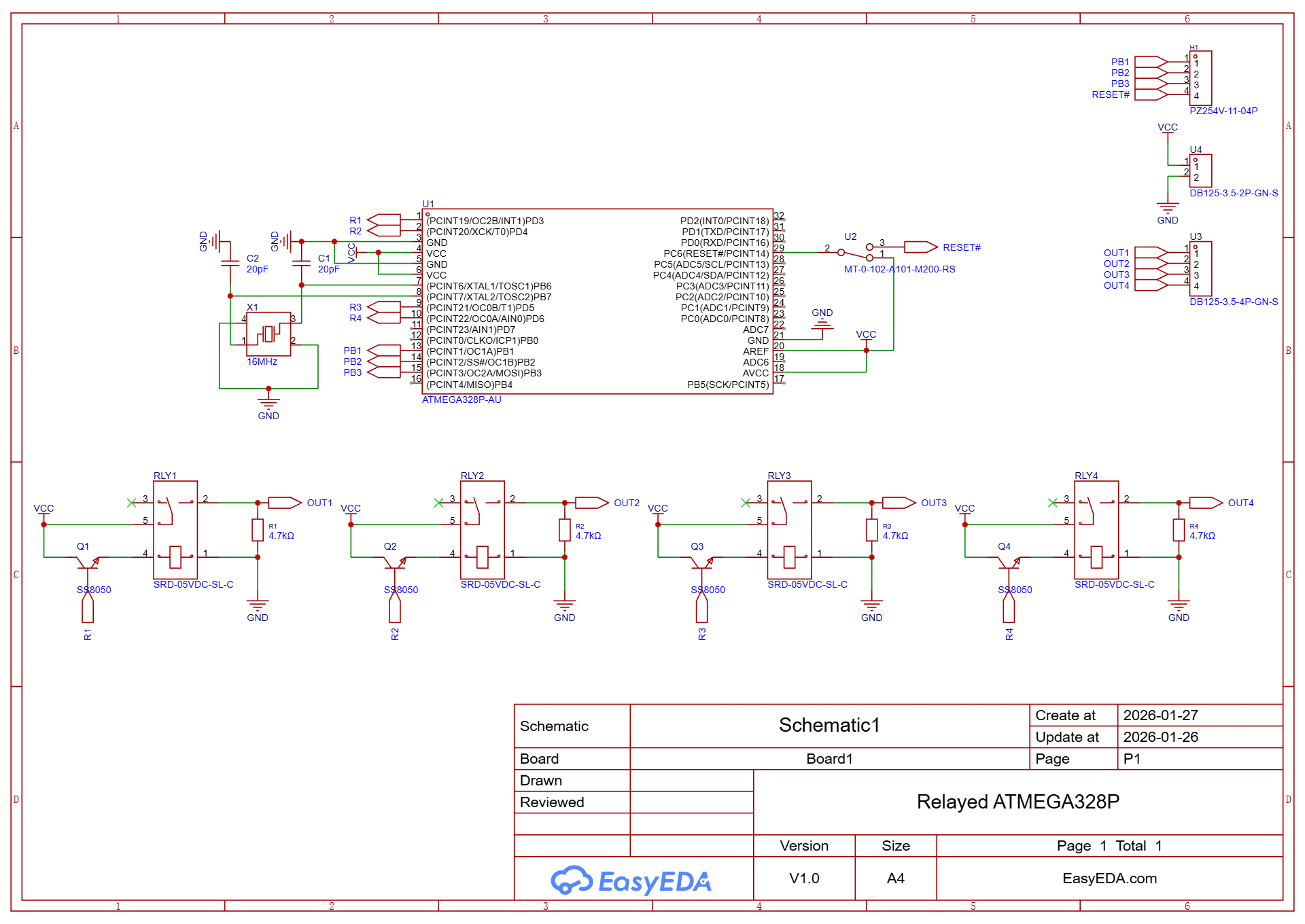Select the RESET# net port near U2
The width and height of the screenshot is (1305, 924).
pyautogui.click(x=921, y=247)
